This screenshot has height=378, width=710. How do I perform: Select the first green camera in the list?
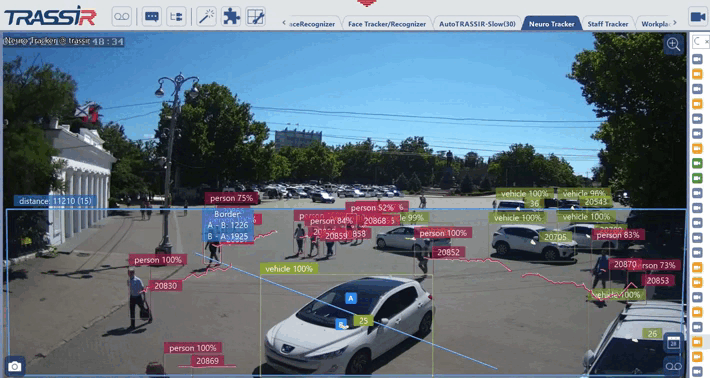(697, 163)
